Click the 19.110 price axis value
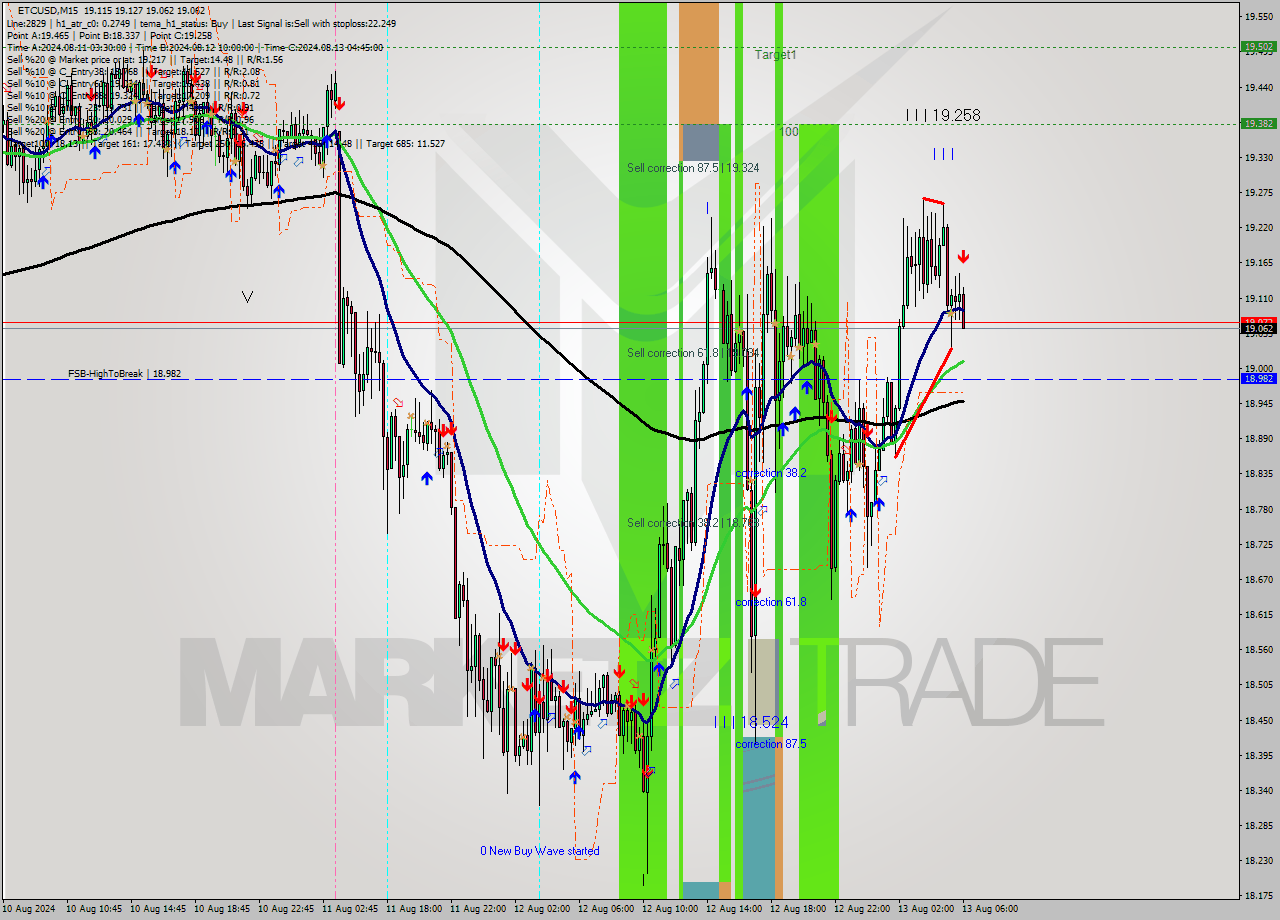Image resolution: width=1280 pixels, height=920 pixels. tap(1258, 298)
